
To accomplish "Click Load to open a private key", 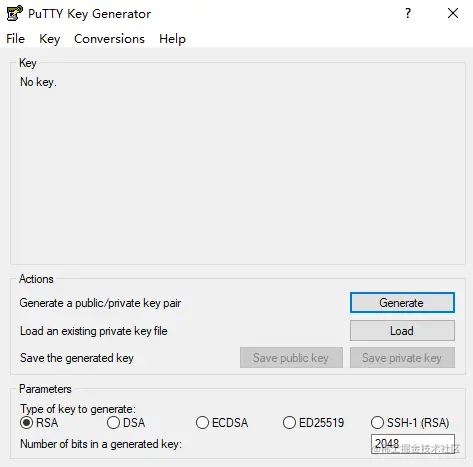I will pos(402,331).
